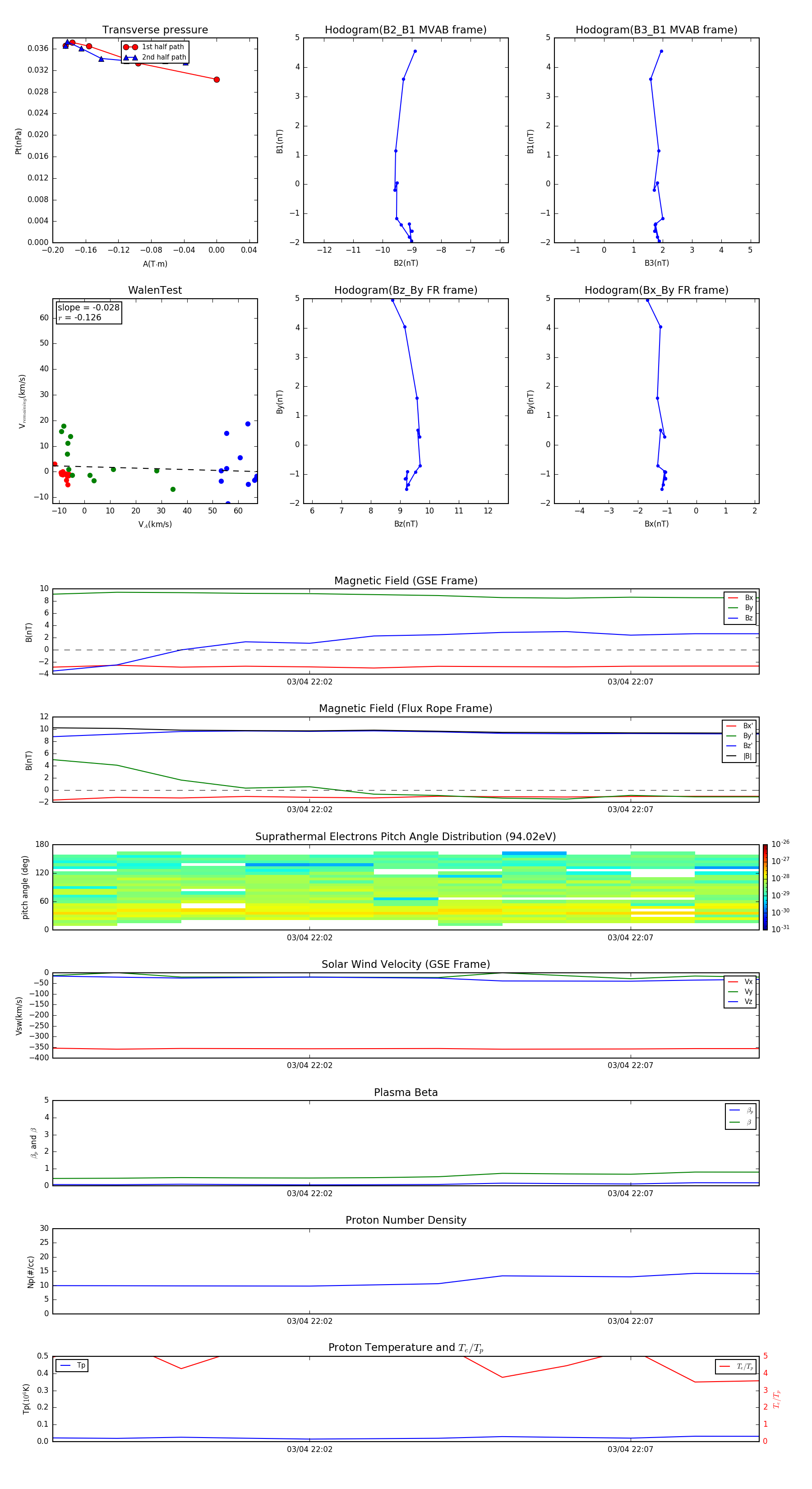812x1489 pixels.
Task: Click the '2nd half path' legend entry
Action: [x=154, y=57]
